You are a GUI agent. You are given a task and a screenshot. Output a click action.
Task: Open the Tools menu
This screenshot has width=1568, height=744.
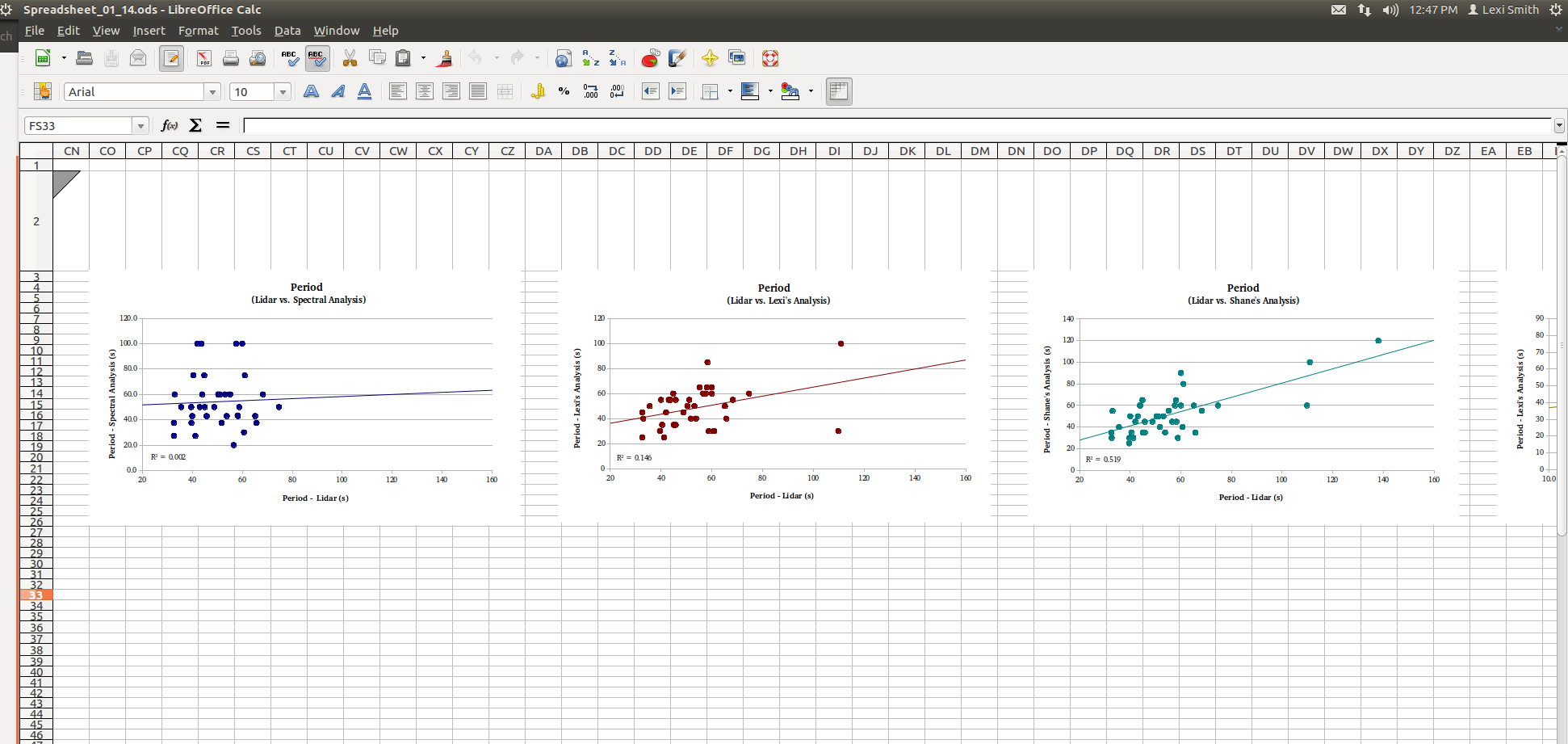246,31
